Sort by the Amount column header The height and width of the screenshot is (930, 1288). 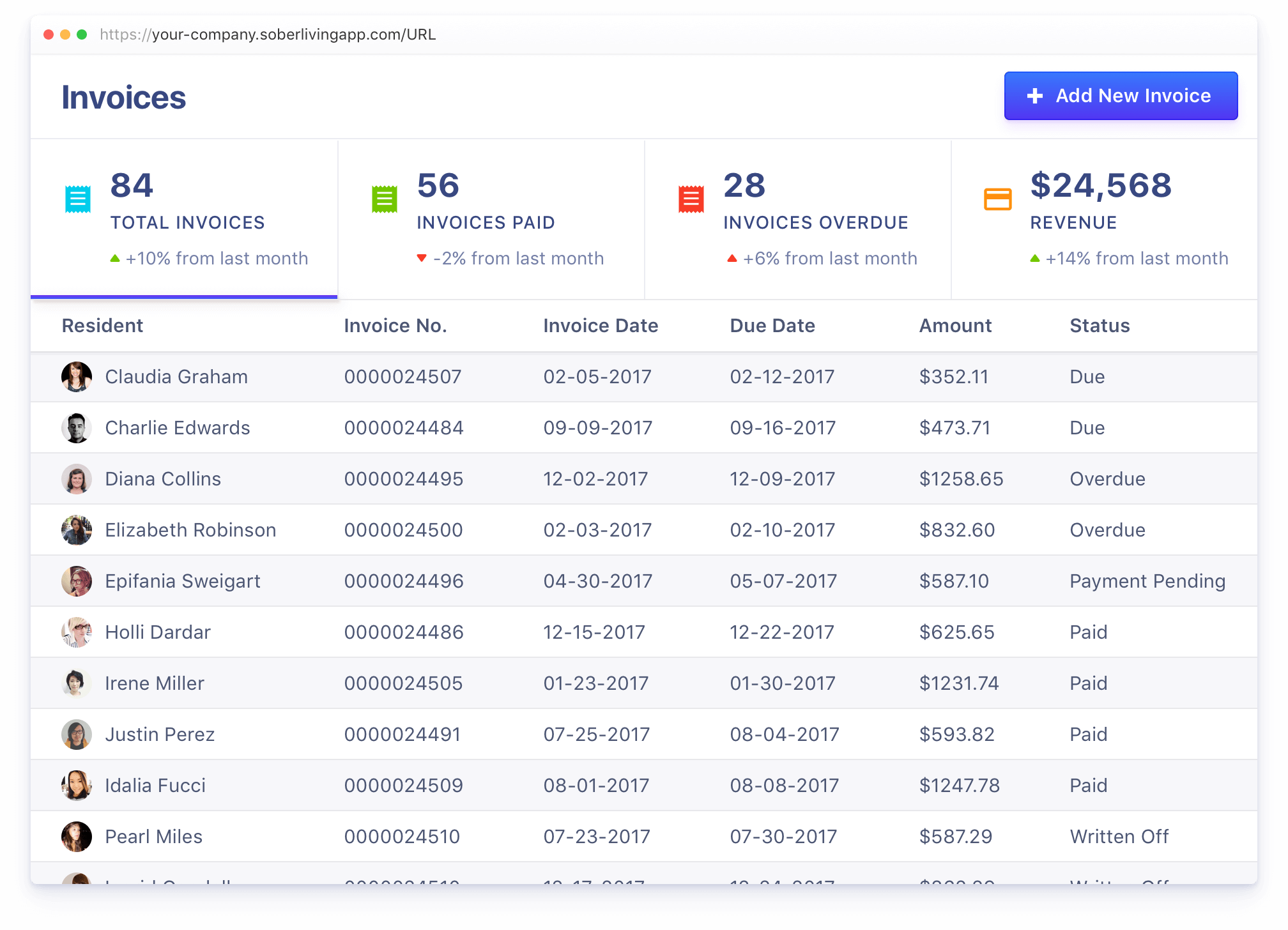(x=955, y=326)
